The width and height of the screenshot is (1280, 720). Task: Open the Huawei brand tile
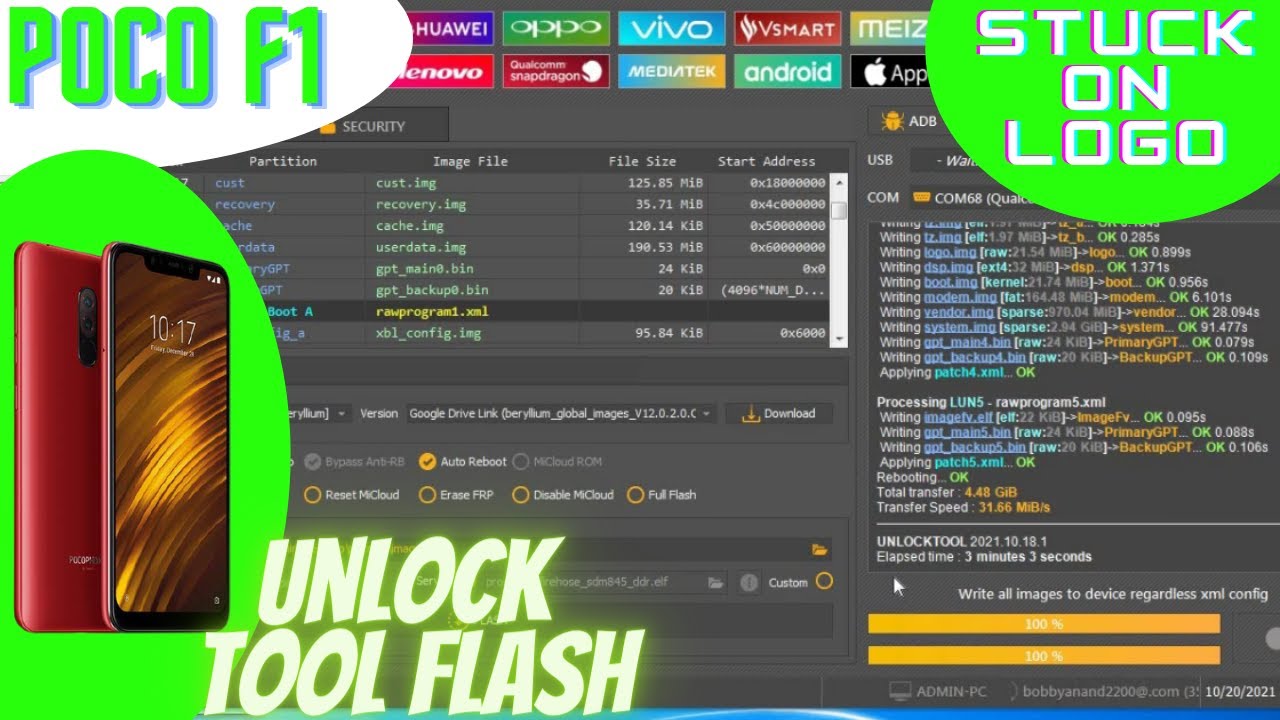pyautogui.click(x=451, y=28)
